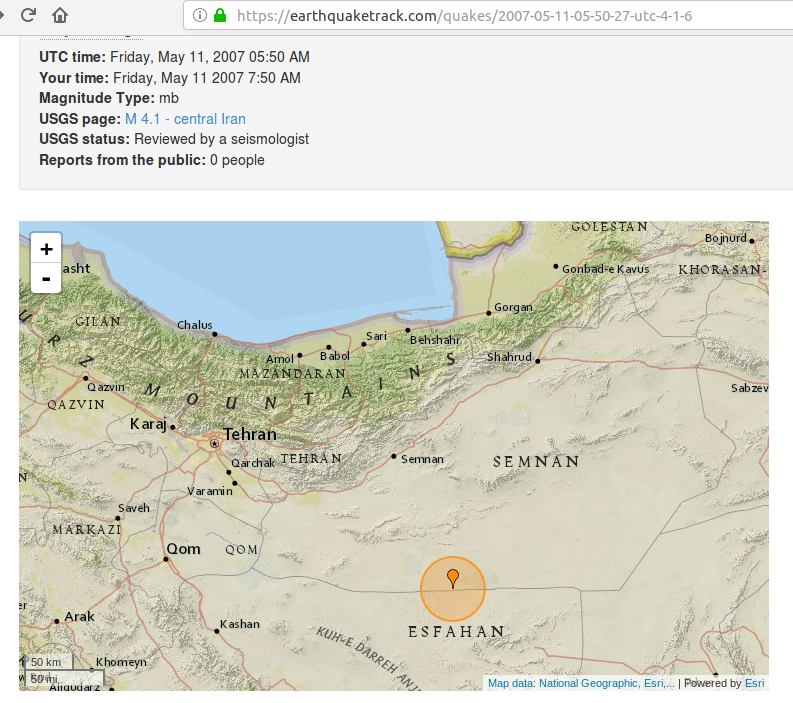Click the Shahrud city dot
The width and height of the screenshot is (793, 703).
pyautogui.click(x=537, y=360)
